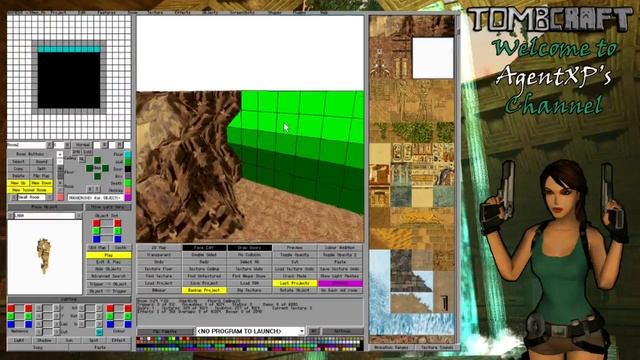Click the Shadow button in Lighting panel
This screenshot has height=360, width=640.
pos(44,340)
